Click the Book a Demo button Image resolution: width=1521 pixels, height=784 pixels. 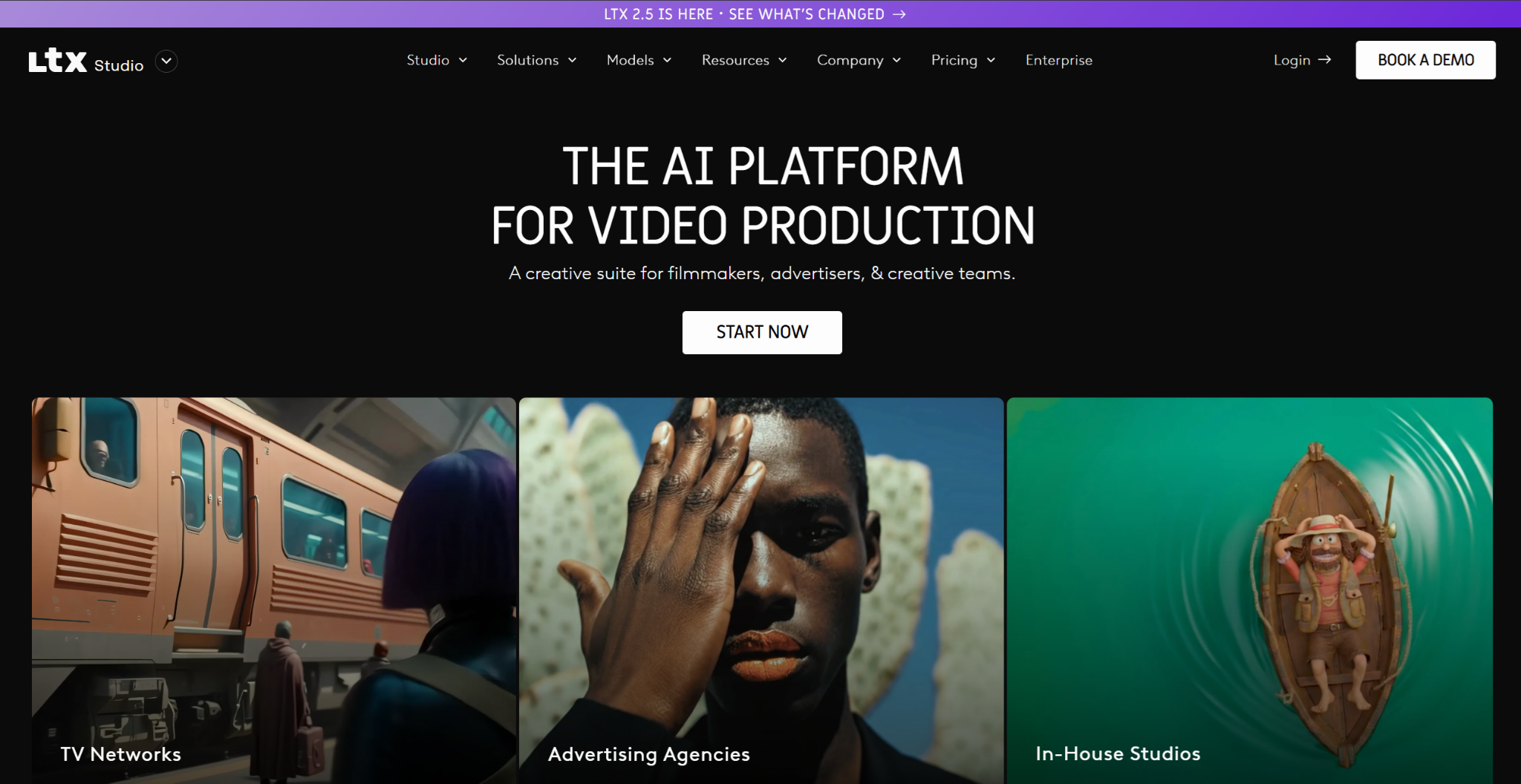coord(1425,60)
